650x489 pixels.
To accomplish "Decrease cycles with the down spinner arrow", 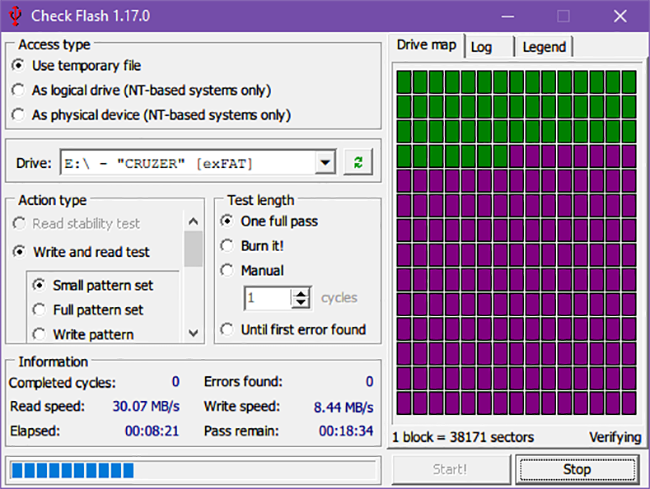I will [x=301, y=303].
